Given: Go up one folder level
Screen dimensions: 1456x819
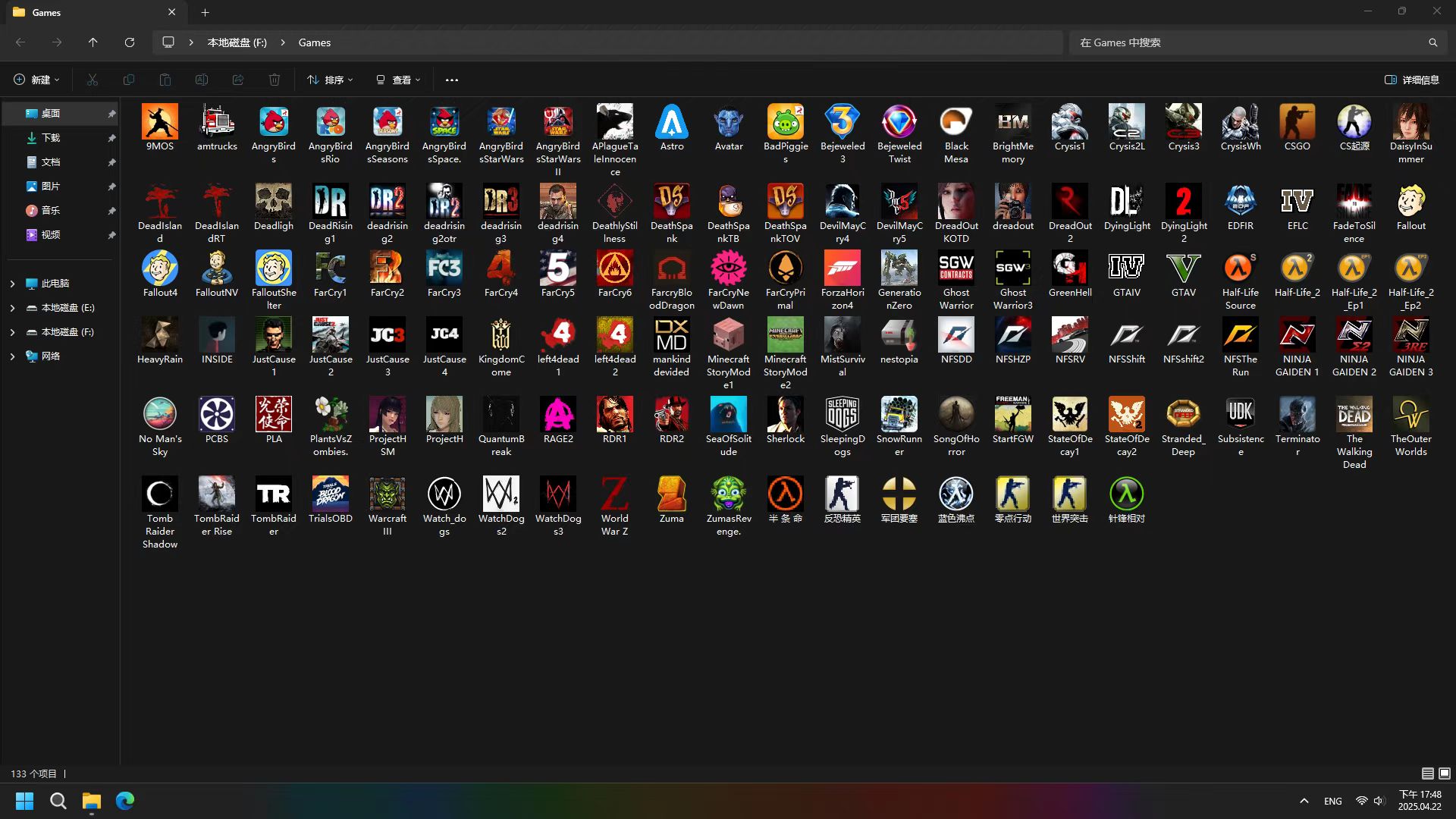Looking at the screenshot, I should pyautogui.click(x=93, y=42).
